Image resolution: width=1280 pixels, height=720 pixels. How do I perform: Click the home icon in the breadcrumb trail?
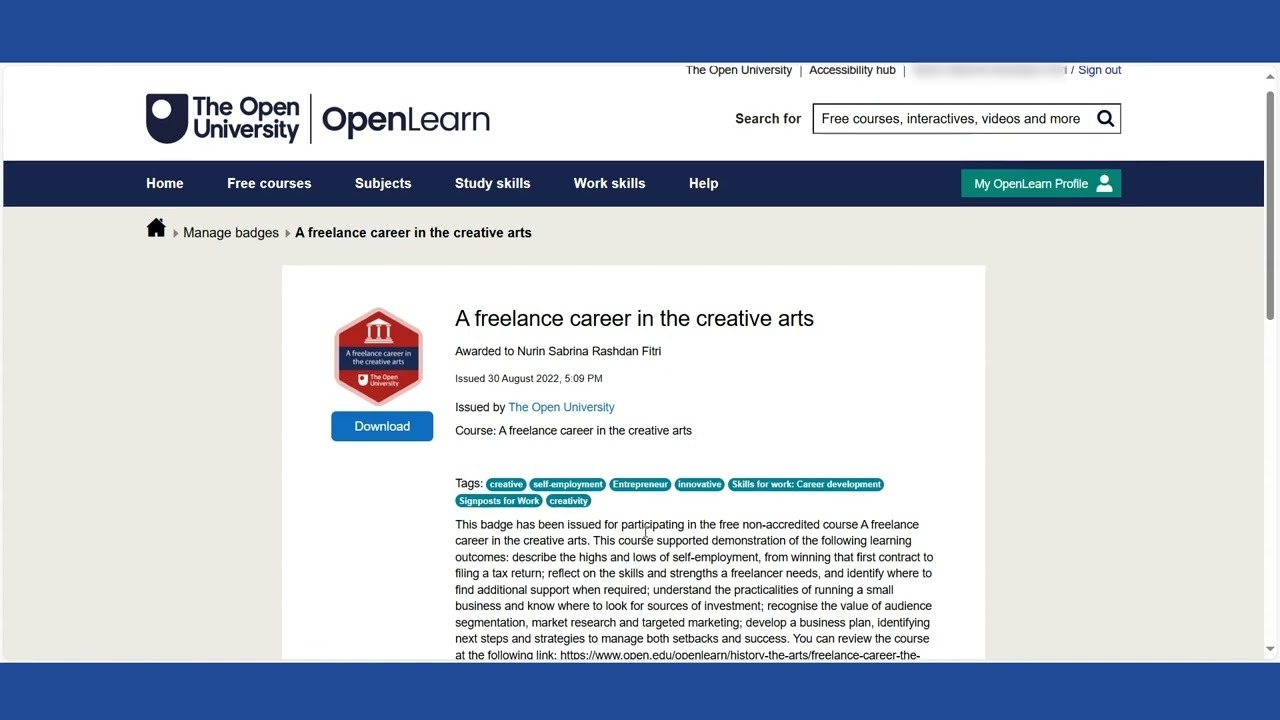coord(156,228)
